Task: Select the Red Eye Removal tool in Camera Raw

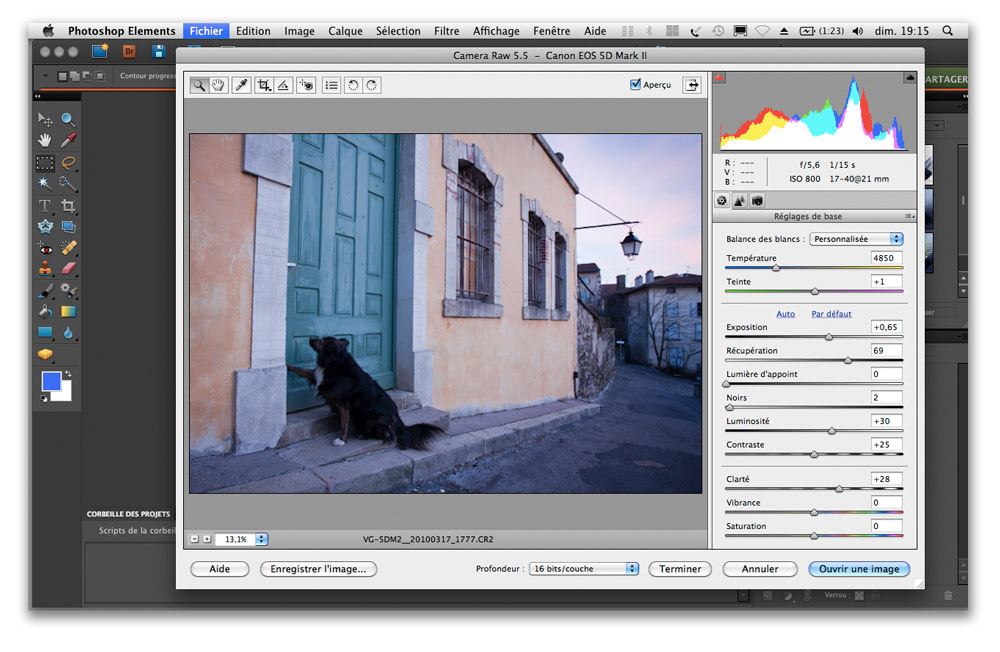Action: [307, 85]
